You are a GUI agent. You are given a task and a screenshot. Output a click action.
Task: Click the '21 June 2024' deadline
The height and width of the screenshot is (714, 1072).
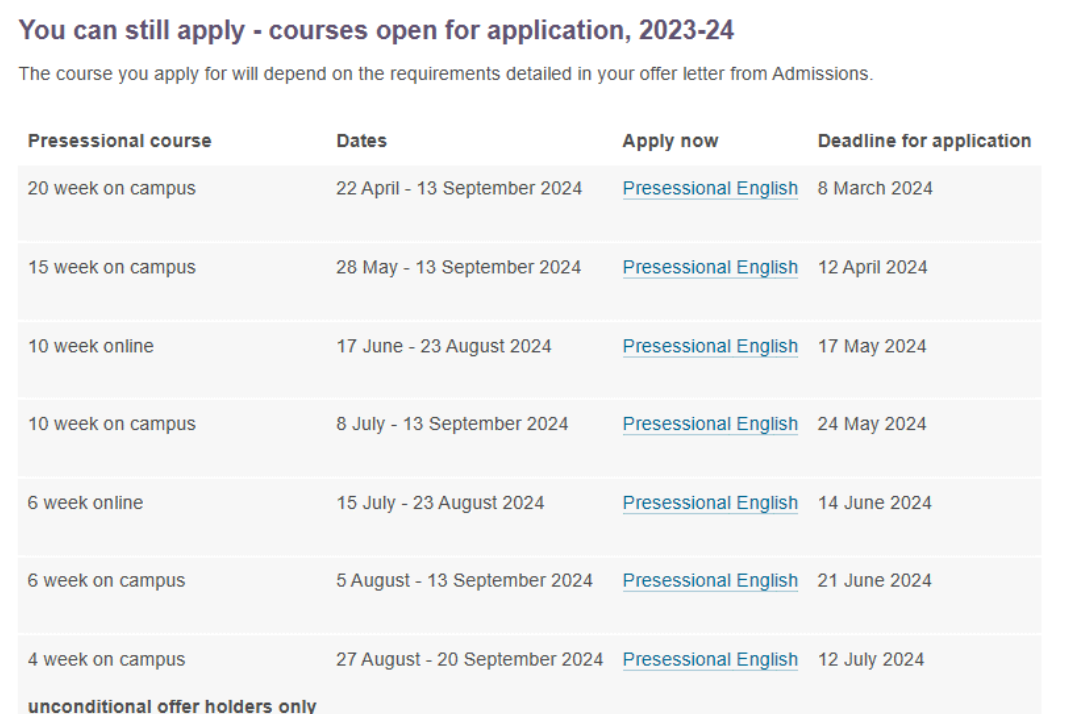click(874, 581)
